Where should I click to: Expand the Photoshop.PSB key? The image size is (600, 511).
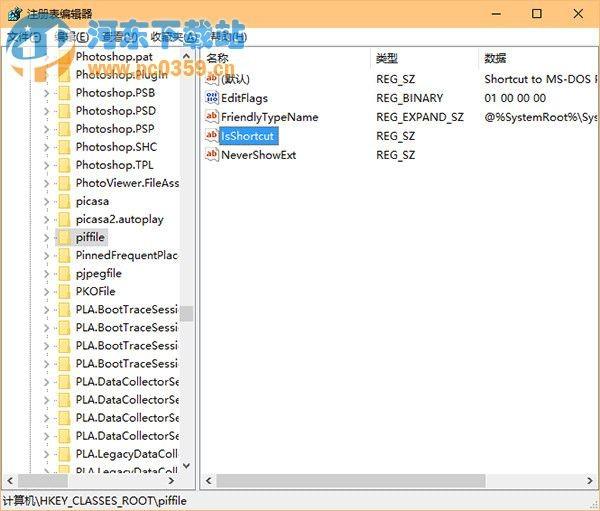click(46, 93)
